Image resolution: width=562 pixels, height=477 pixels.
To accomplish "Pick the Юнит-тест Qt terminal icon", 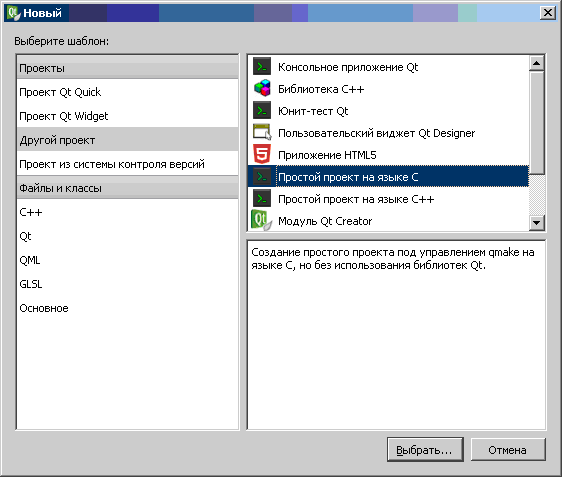I will 262,110.
